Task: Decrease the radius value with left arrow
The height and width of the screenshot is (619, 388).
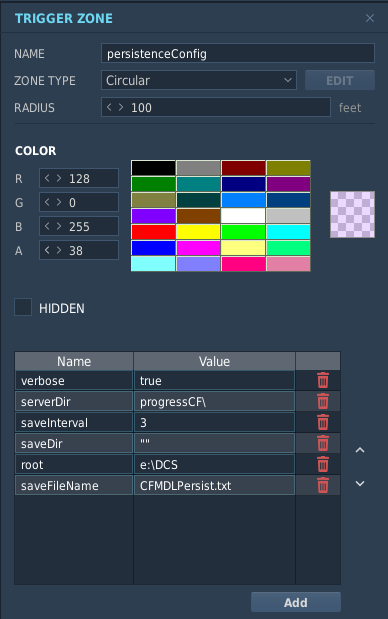Action: (x=109, y=107)
